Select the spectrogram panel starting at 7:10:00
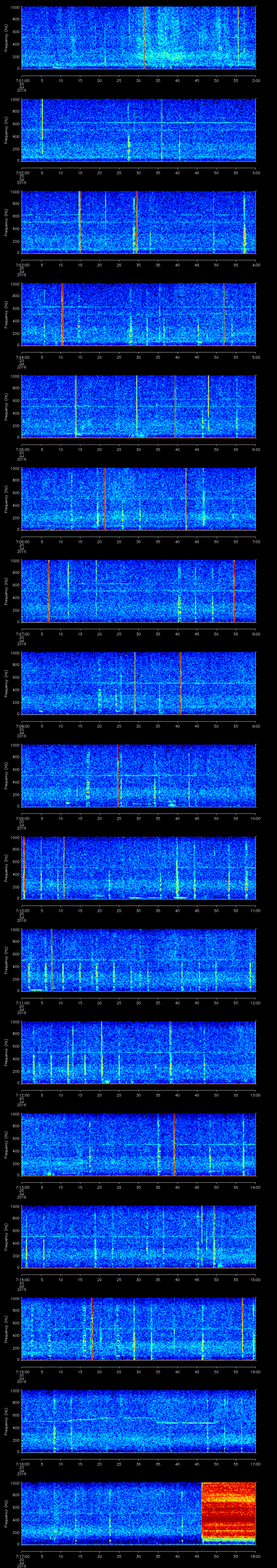Screen dimensions: 277x1568 tap(139, 868)
